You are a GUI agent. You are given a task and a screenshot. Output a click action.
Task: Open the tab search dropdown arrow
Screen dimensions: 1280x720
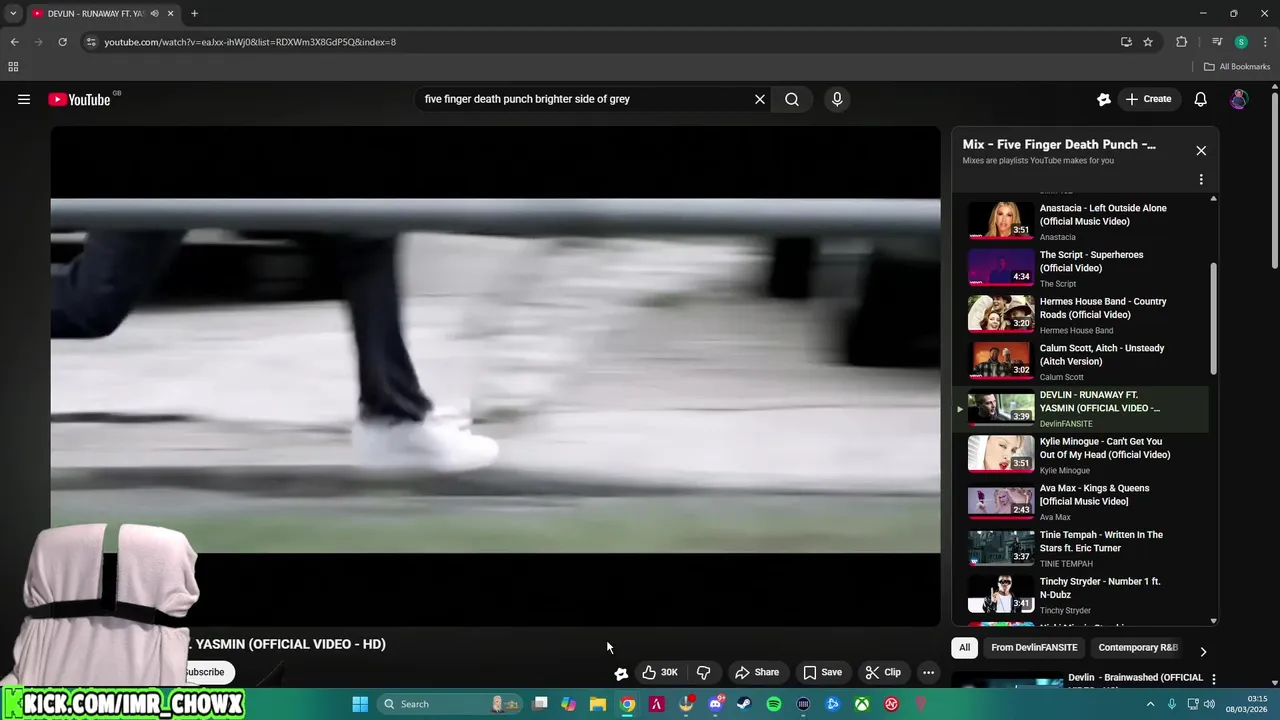pos(13,14)
